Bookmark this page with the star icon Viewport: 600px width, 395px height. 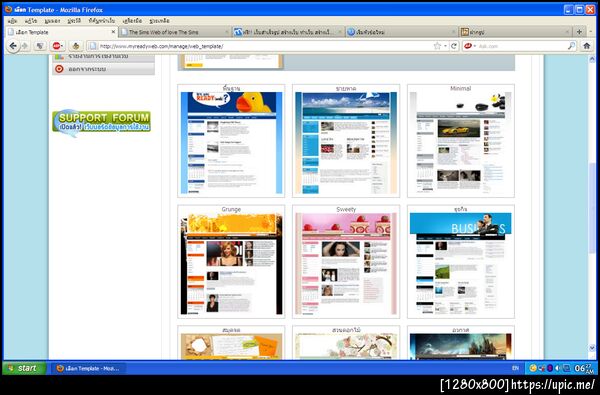coord(437,46)
